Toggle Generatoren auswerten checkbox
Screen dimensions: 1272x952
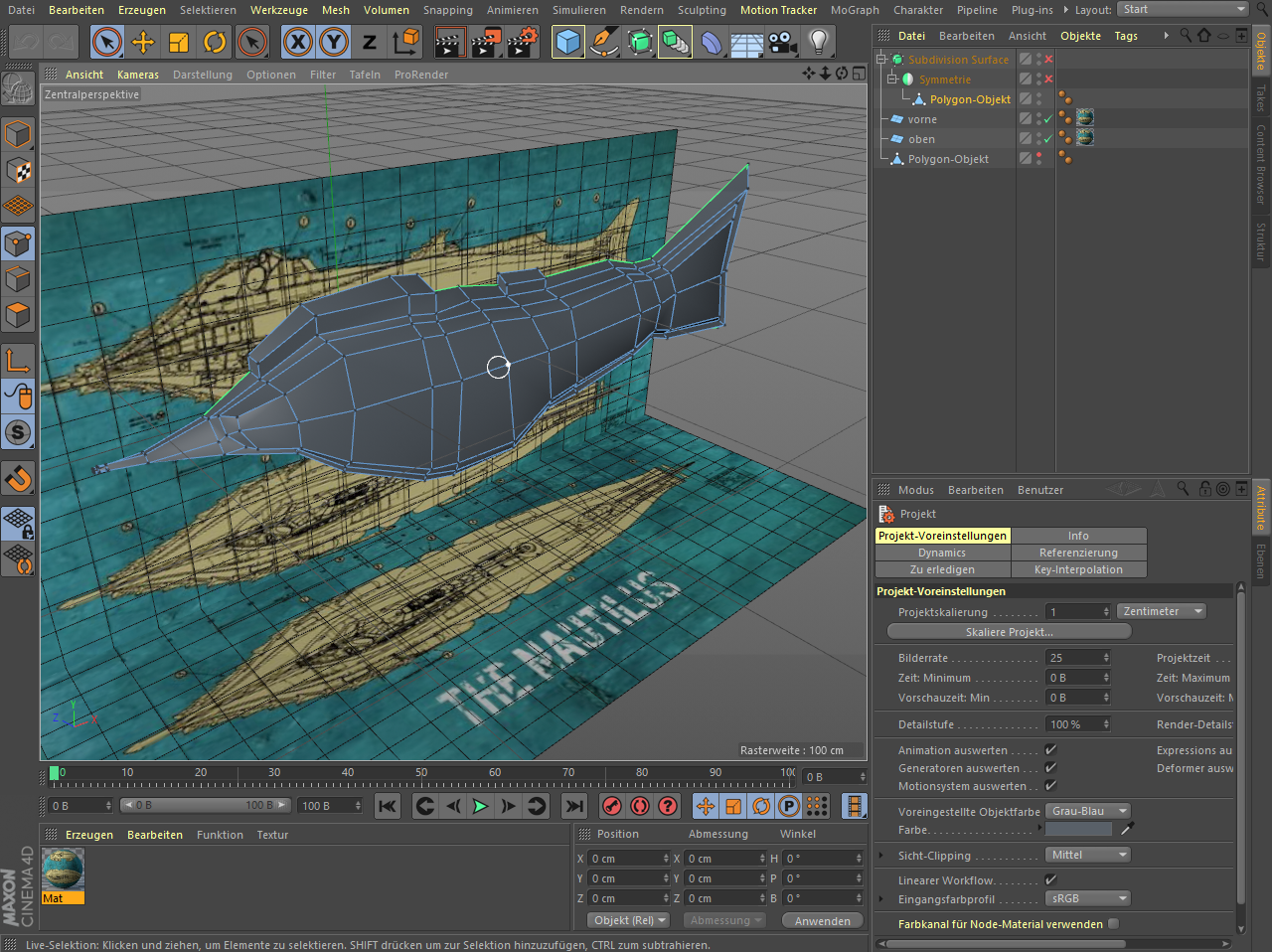[1050, 768]
